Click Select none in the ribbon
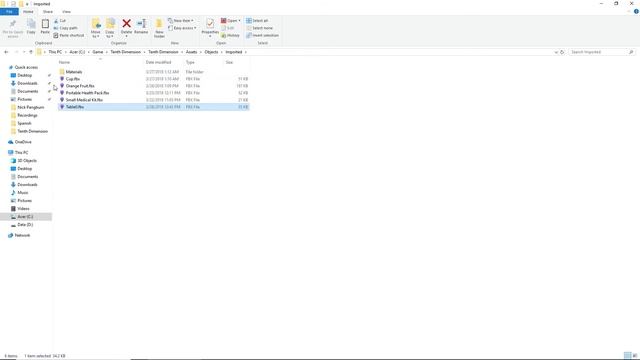 (x=259, y=28)
